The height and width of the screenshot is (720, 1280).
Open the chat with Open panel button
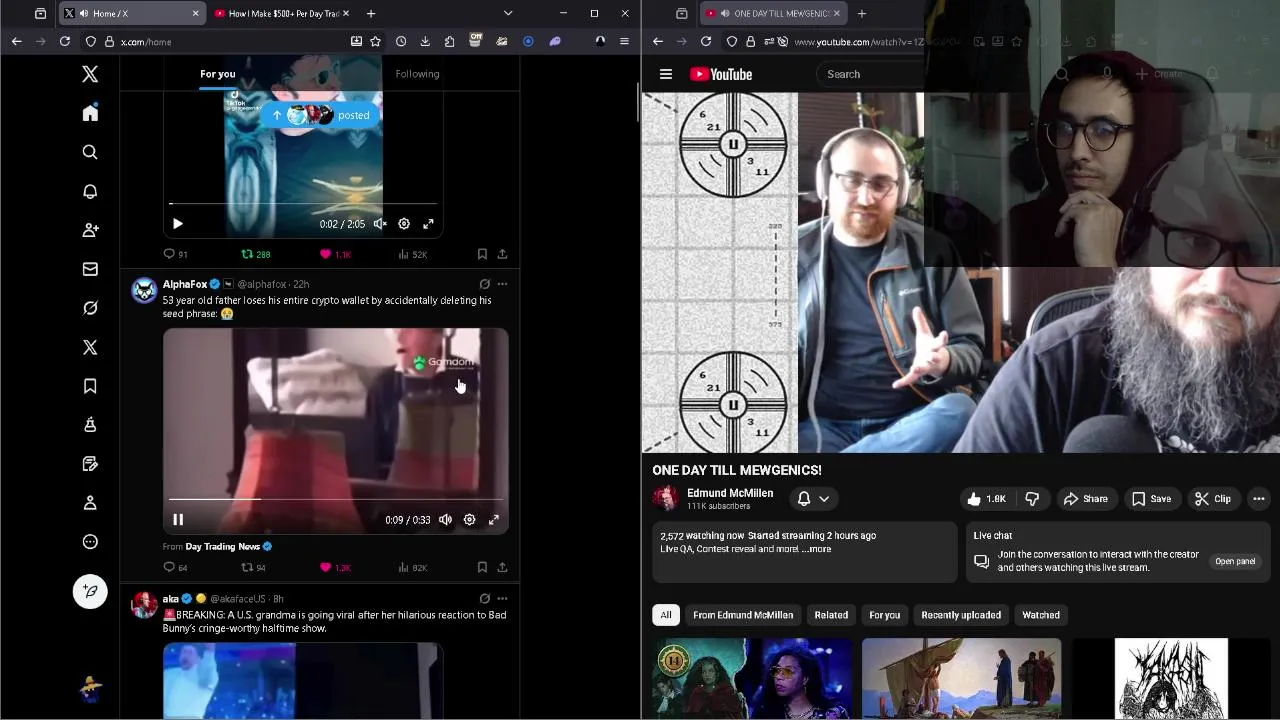click(x=1235, y=561)
